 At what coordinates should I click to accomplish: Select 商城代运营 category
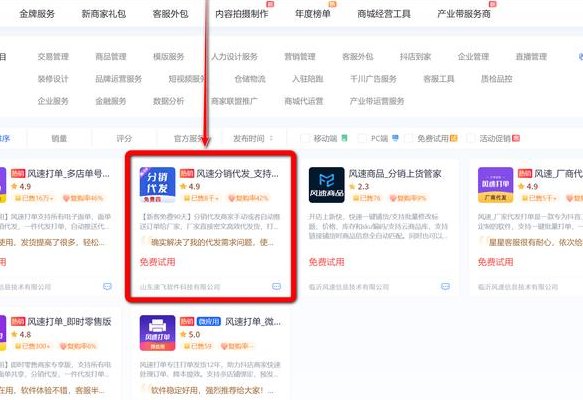[x=304, y=101]
